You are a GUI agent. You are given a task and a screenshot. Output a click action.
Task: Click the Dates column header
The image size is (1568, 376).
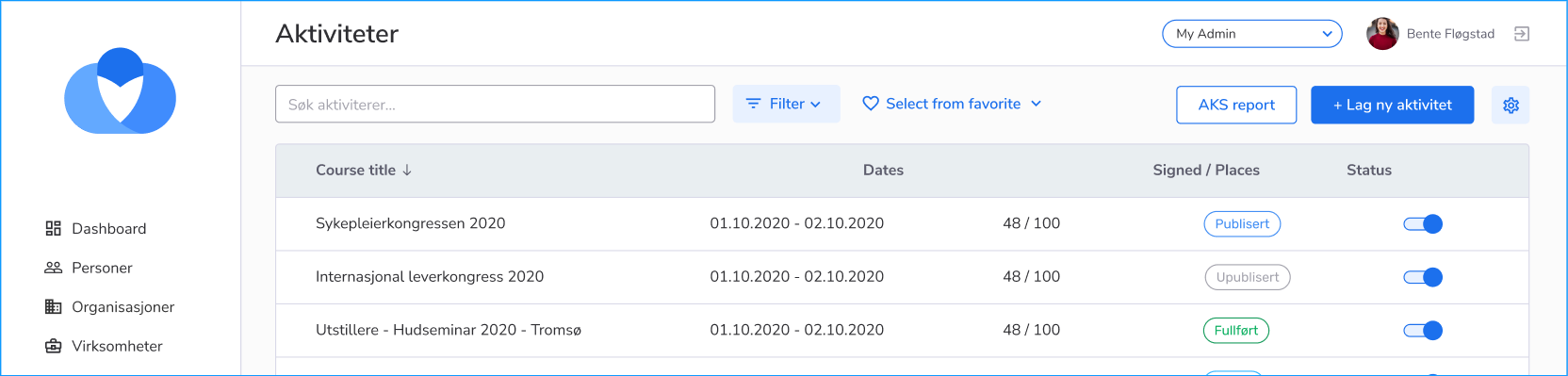[x=883, y=170]
